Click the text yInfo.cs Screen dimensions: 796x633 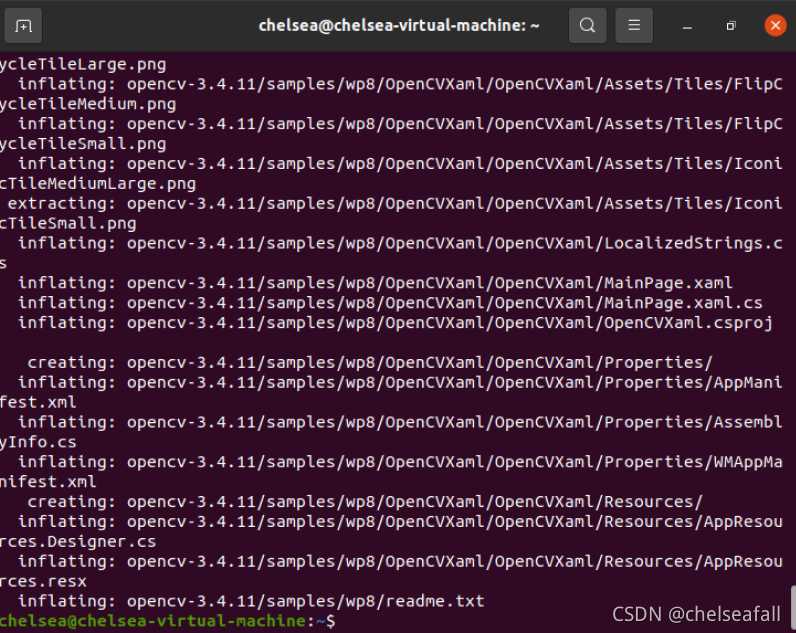[38, 442]
